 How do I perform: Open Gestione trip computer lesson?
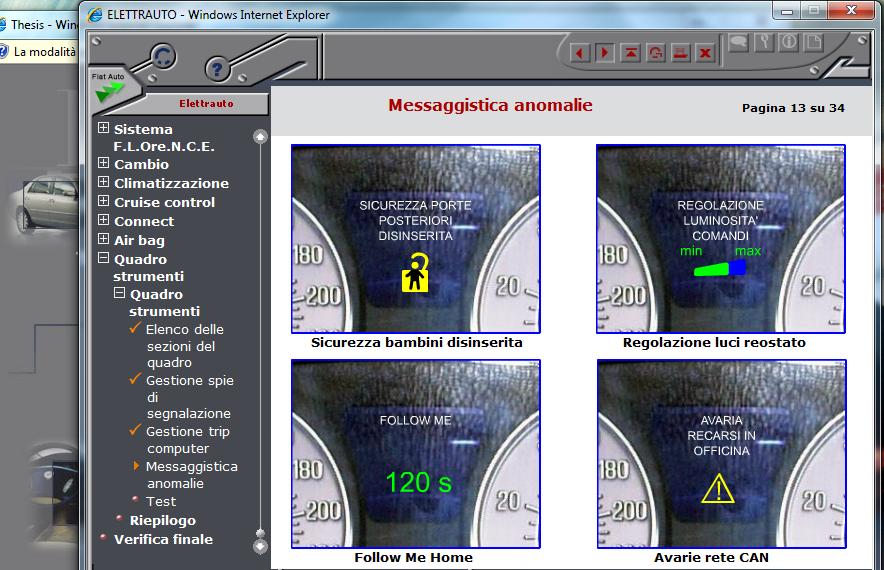tap(187, 440)
